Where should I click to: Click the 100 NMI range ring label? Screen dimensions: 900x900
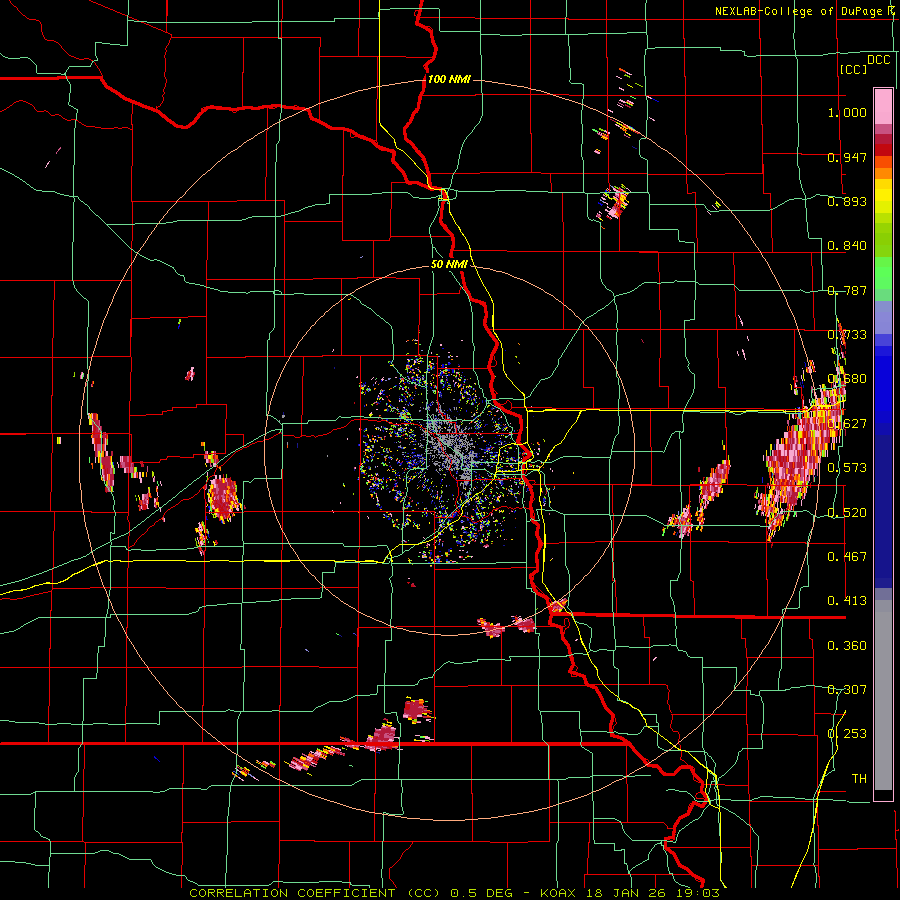tap(449, 79)
